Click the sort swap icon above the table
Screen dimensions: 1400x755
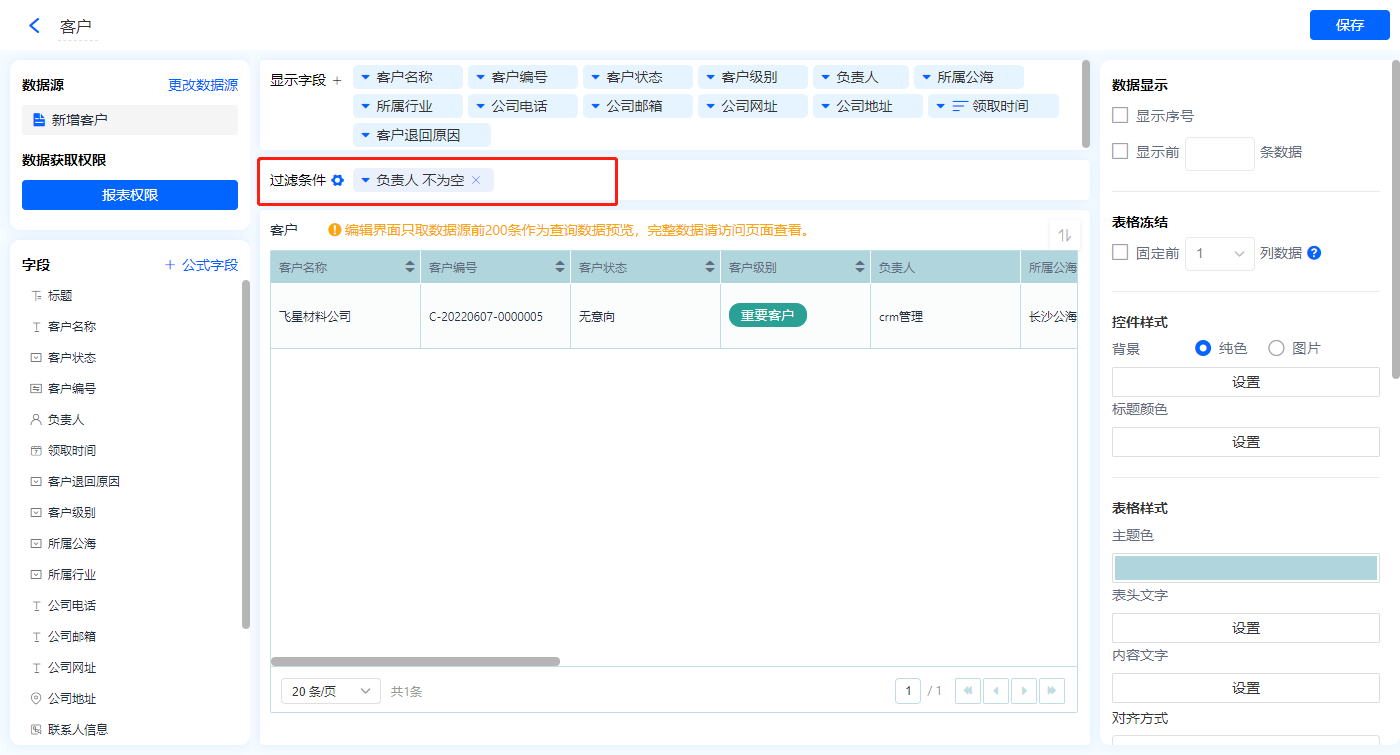tap(1064, 235)
